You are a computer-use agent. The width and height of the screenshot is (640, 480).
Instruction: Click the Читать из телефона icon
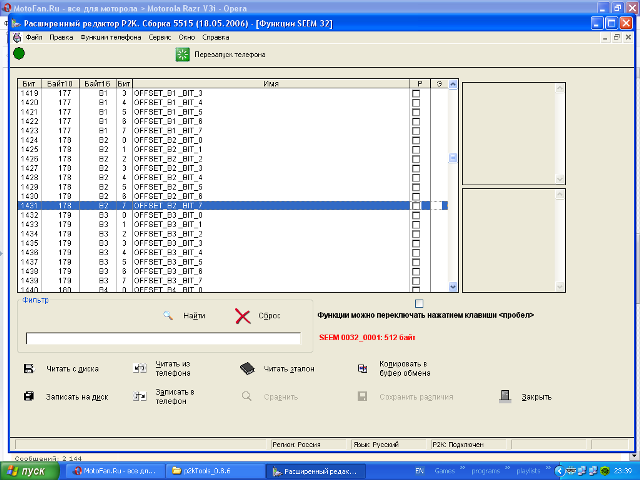click(140, 368)
